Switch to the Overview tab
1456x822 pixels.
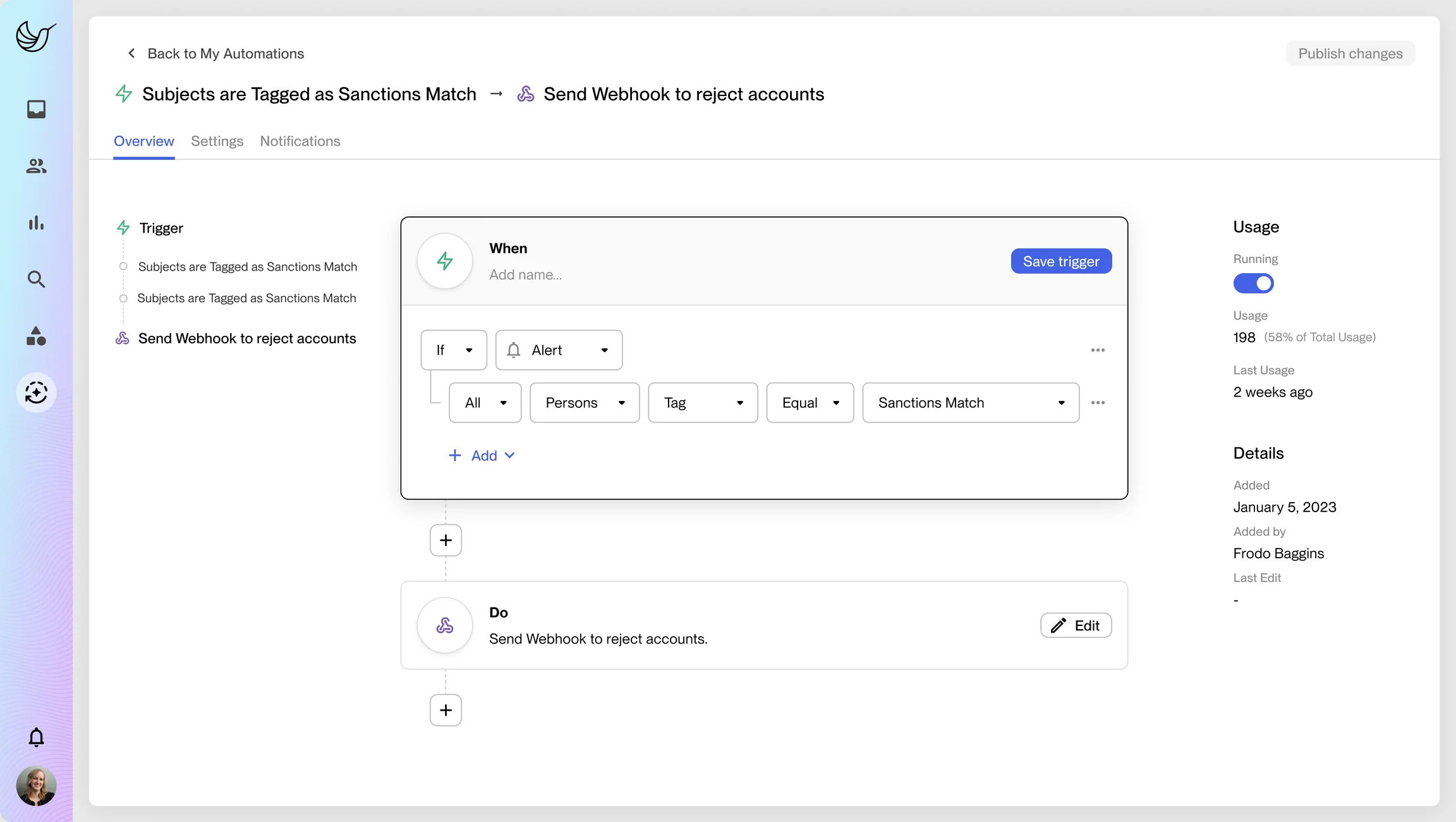[143, 141]
